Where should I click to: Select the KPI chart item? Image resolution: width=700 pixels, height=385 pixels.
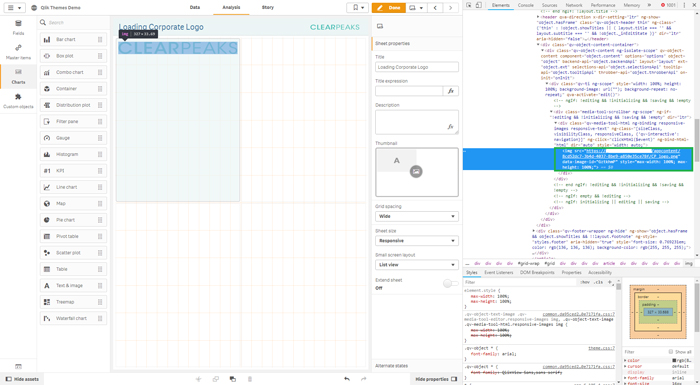tap(73, 171)
